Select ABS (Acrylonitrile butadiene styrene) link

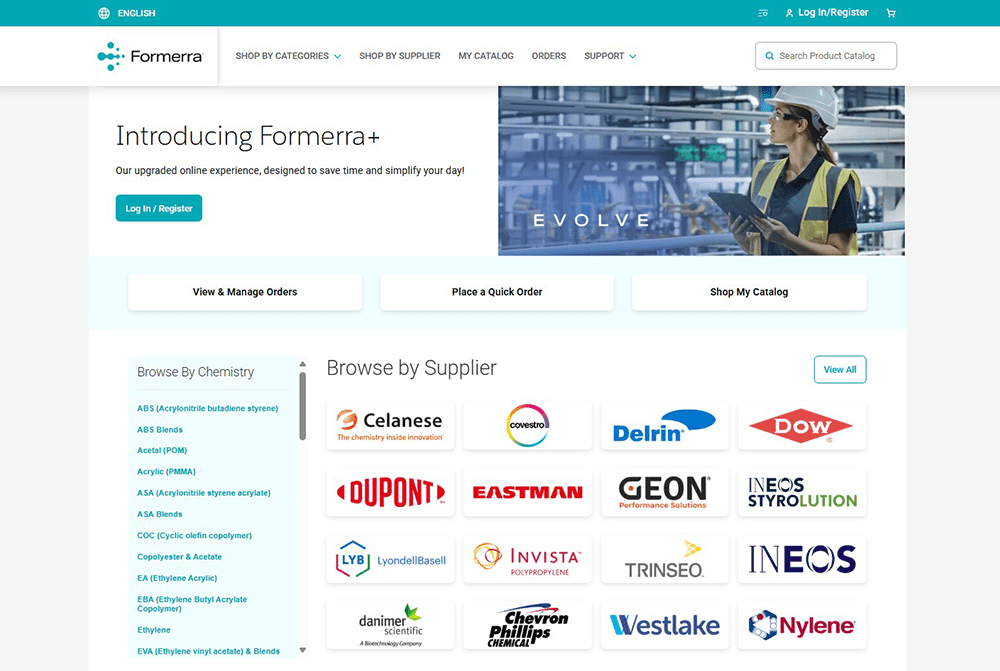(207, 408)
